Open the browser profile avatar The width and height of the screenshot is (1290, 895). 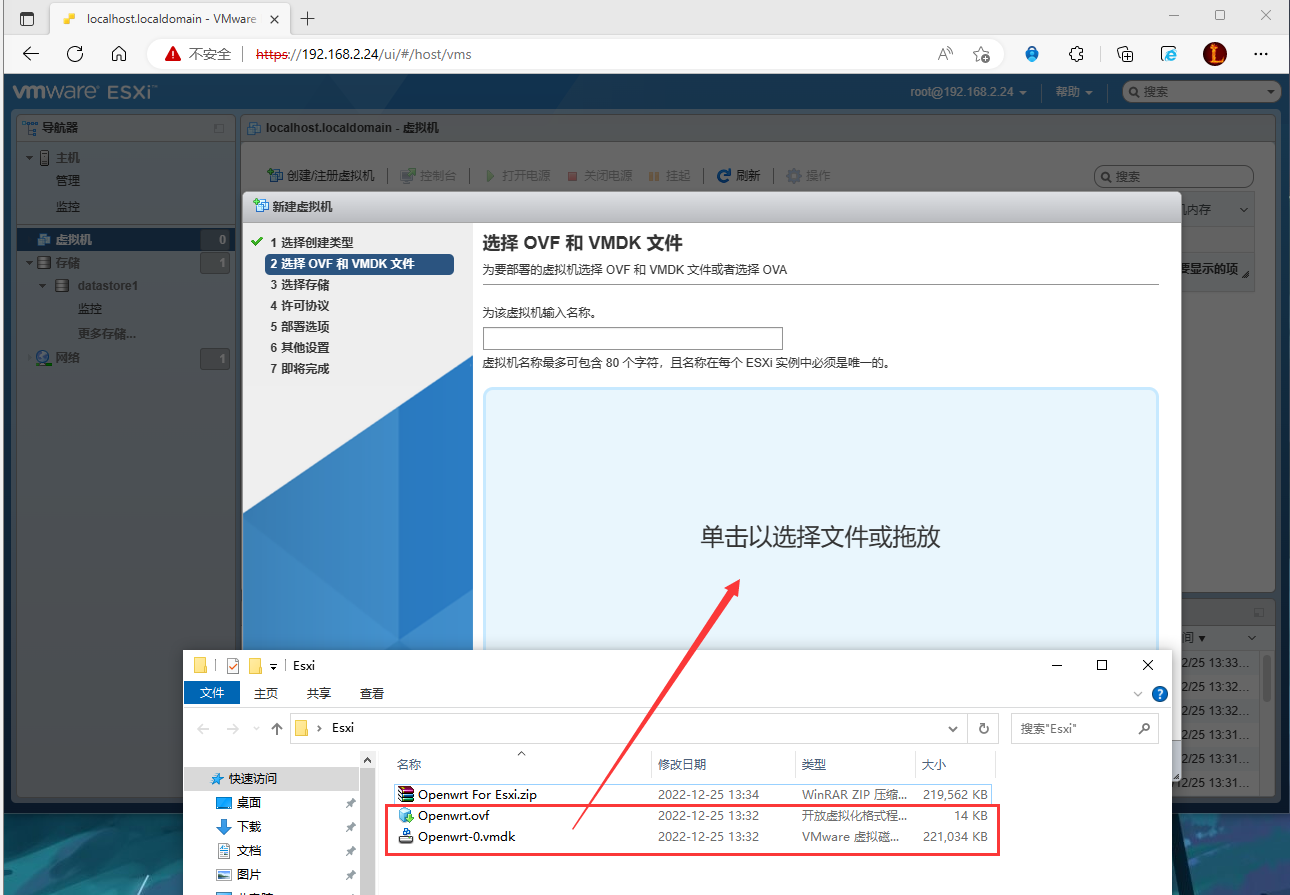tap(1215, 54)
